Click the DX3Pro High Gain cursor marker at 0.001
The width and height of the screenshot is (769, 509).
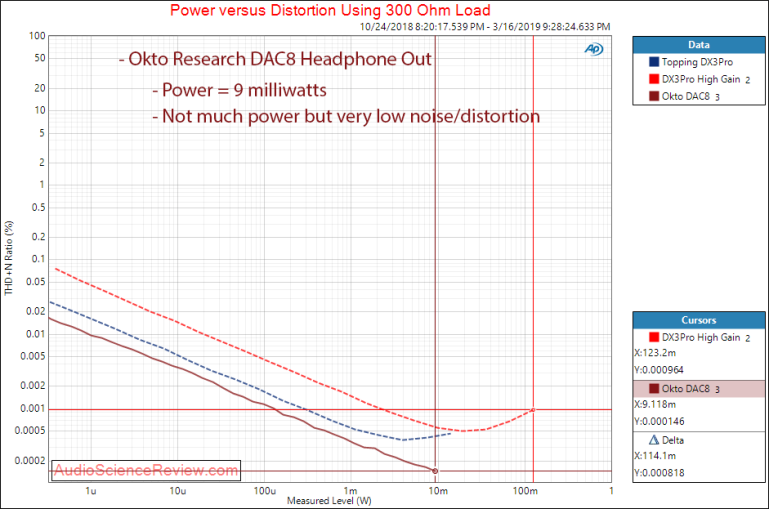pos(533,409)
